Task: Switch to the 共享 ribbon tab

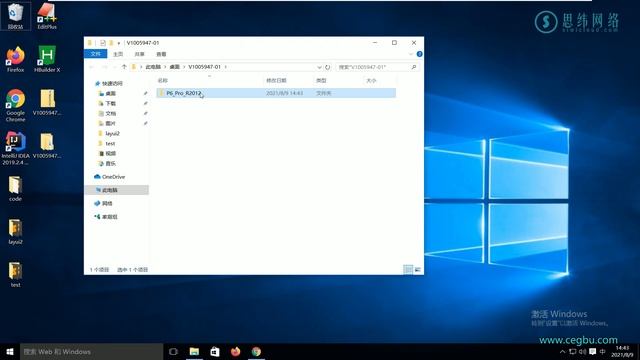Action: click(140, 54)
